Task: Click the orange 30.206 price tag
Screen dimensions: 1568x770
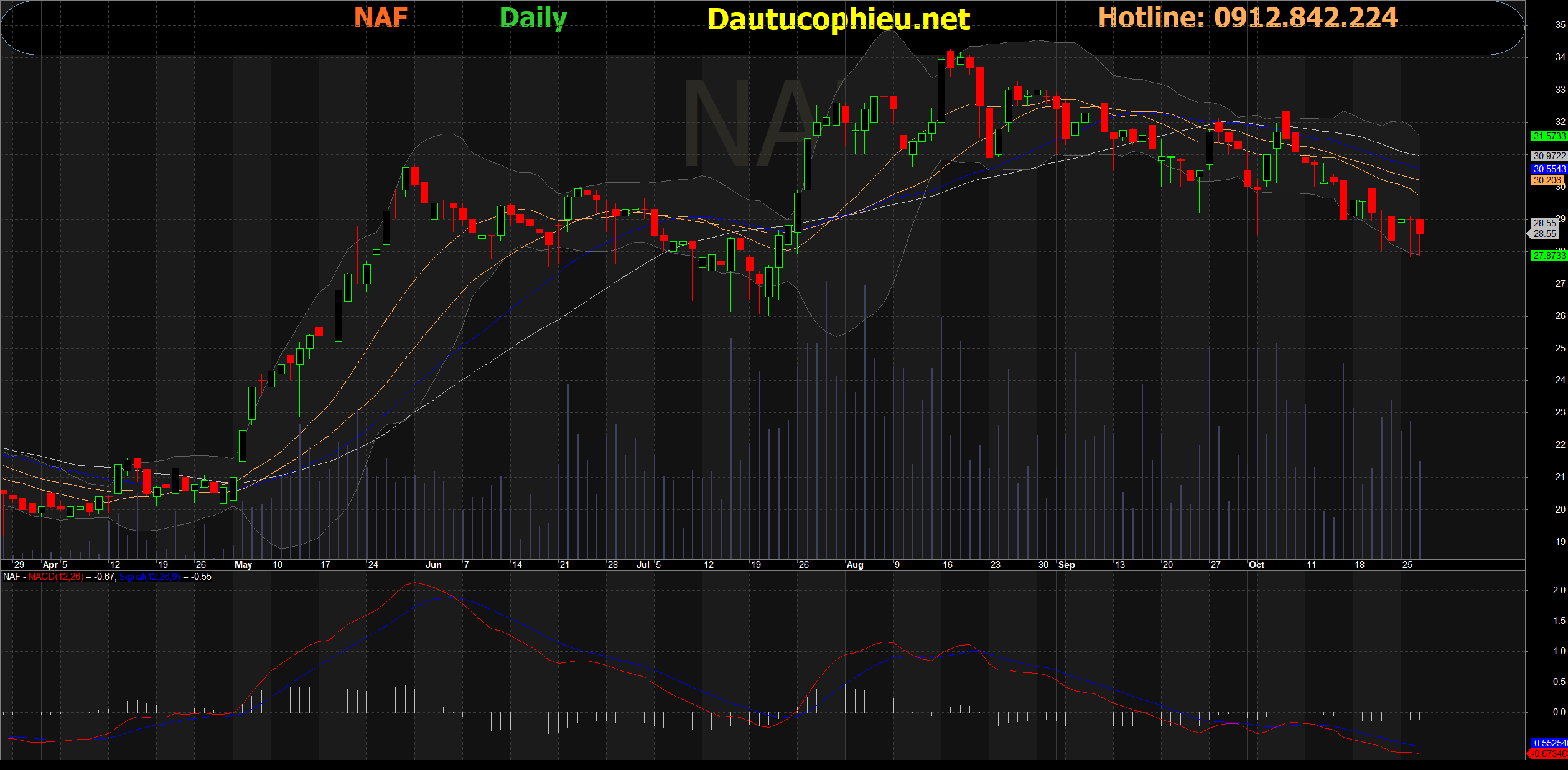Action: click(1547, 180)
